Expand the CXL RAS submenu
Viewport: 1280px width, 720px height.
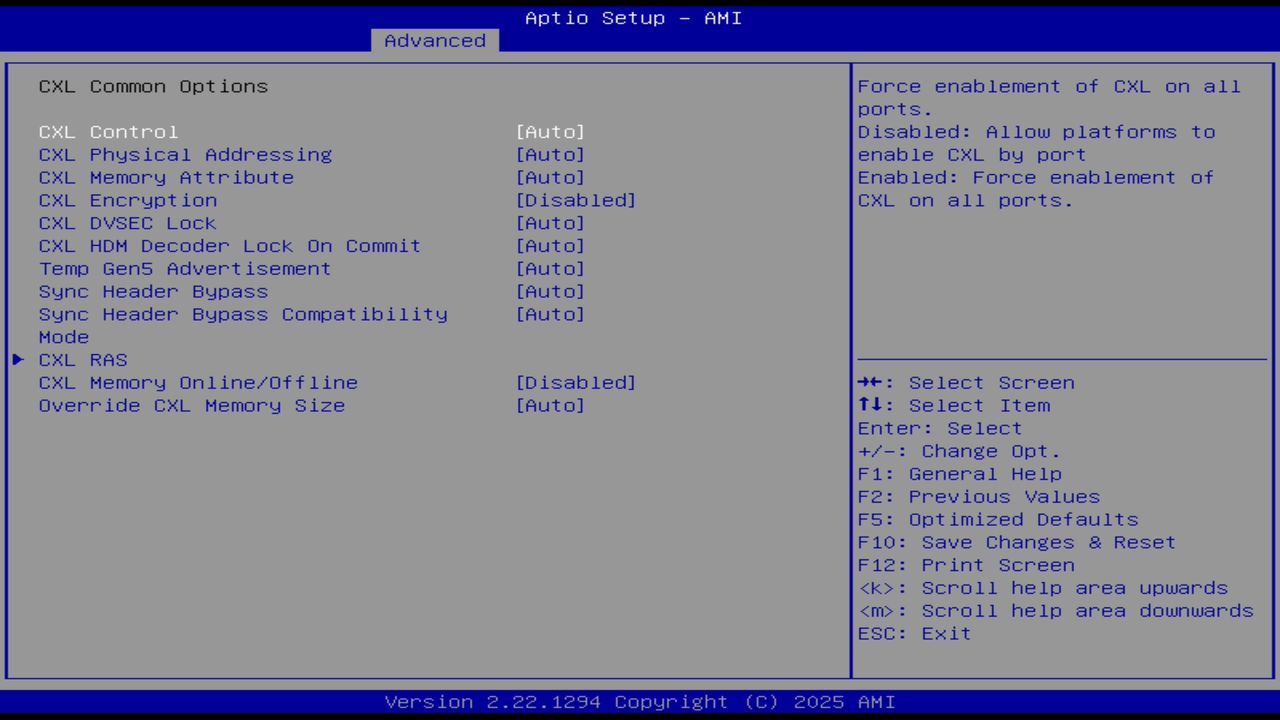pyautogui.click(x=82, y=359)
